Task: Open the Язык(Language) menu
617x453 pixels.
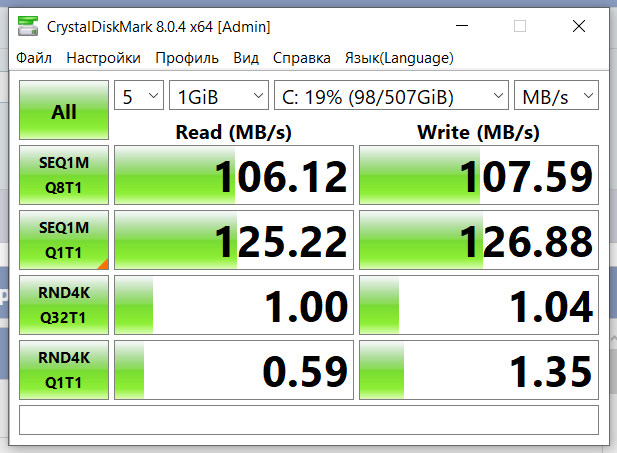Action: pyautogui.click(x=399, y=58)
